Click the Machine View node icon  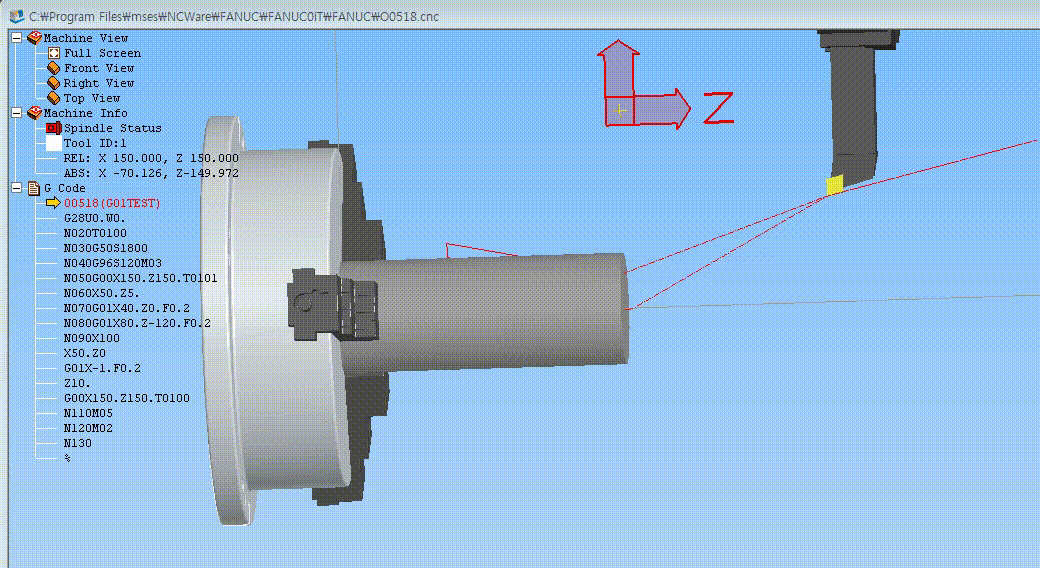34,38
